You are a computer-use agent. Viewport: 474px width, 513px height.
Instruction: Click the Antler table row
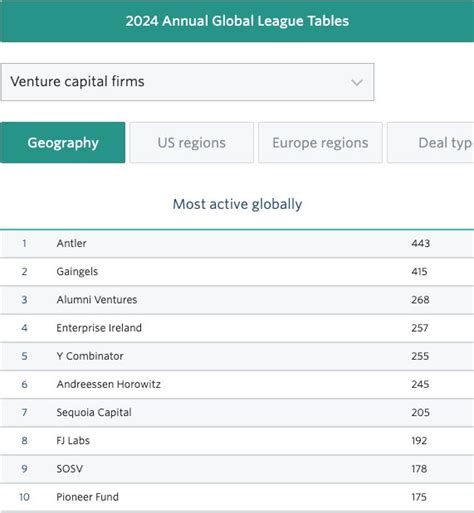click(x=237, y=244)
